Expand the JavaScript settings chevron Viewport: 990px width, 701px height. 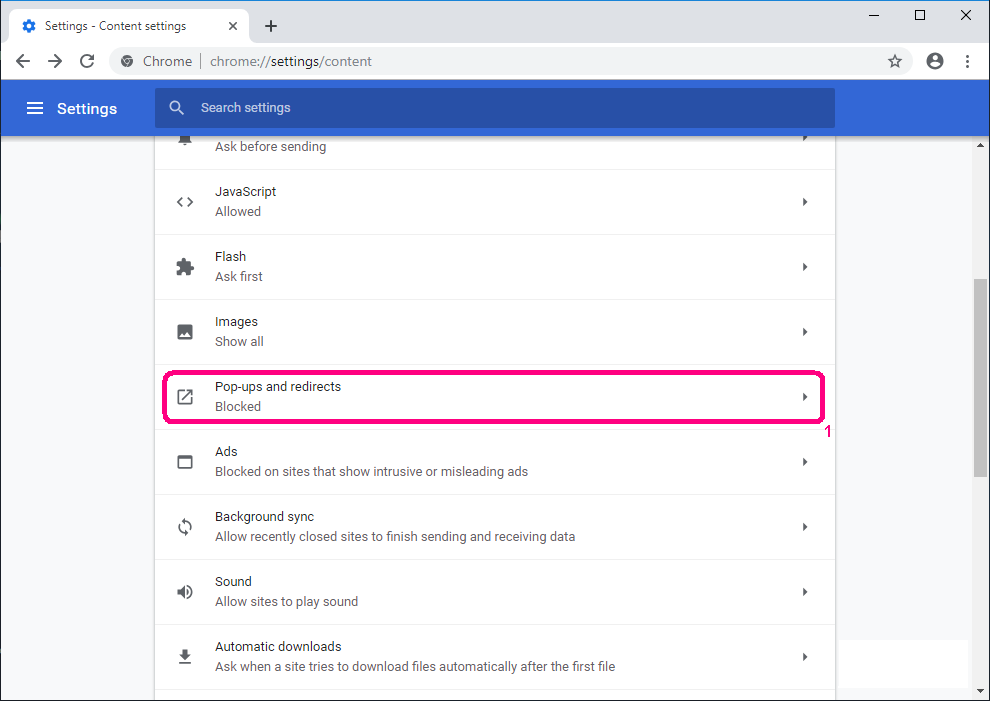805,202
